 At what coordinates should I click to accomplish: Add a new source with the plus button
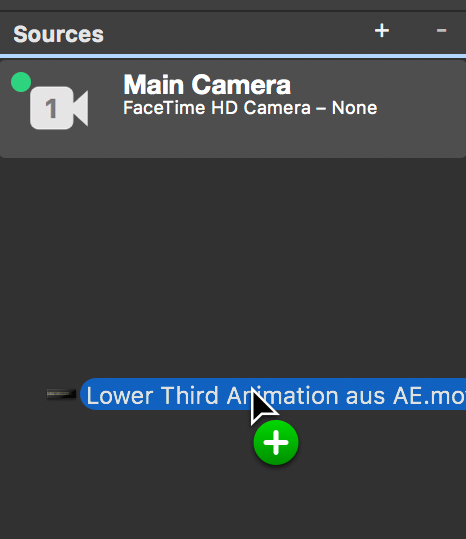(382, 31)
